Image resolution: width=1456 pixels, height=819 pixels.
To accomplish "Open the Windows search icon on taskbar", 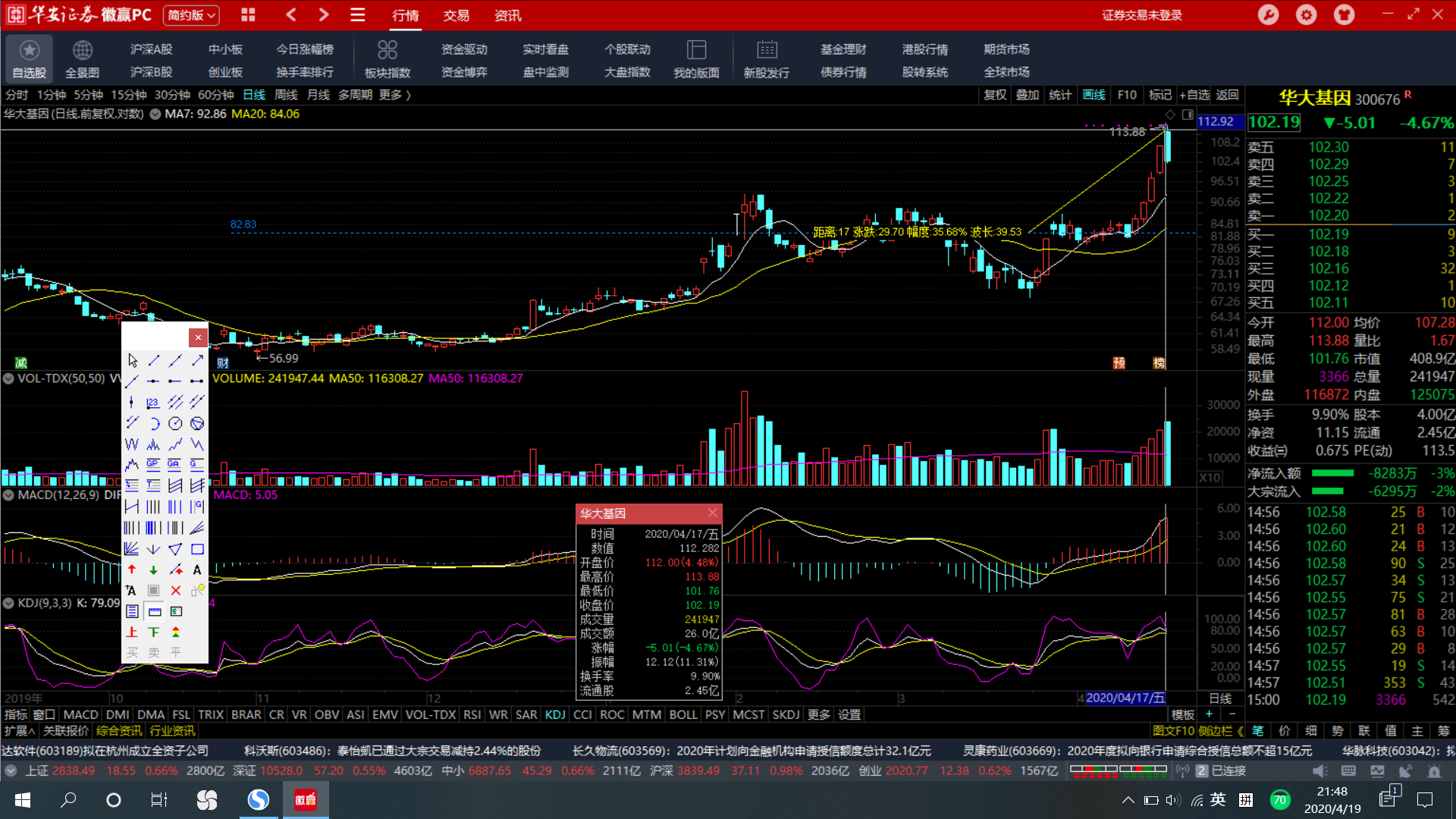I will tap(68, 799).
